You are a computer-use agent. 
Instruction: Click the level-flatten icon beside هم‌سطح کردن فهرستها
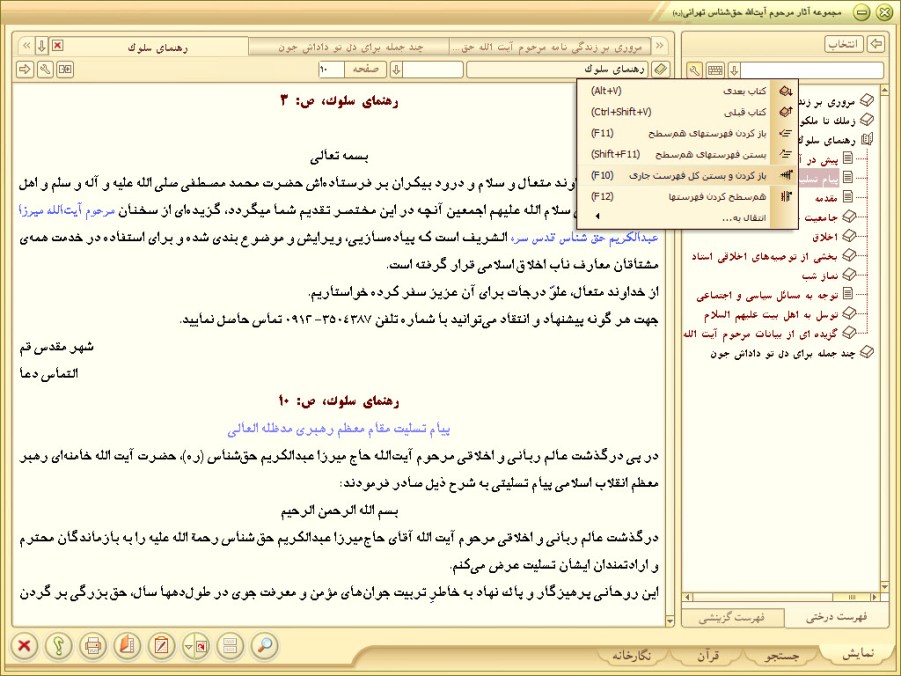pyautogui.click(x=786, y=197)
